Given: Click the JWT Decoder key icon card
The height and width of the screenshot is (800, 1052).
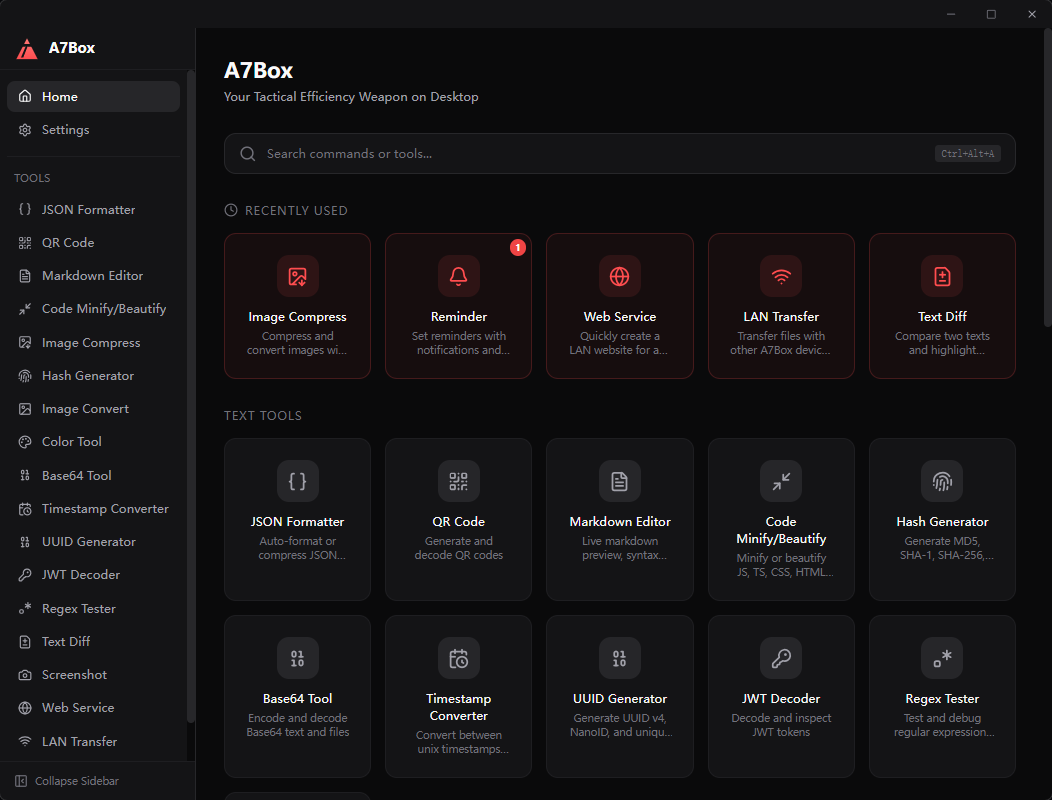Looking at the screenshot, I should 781,658.
